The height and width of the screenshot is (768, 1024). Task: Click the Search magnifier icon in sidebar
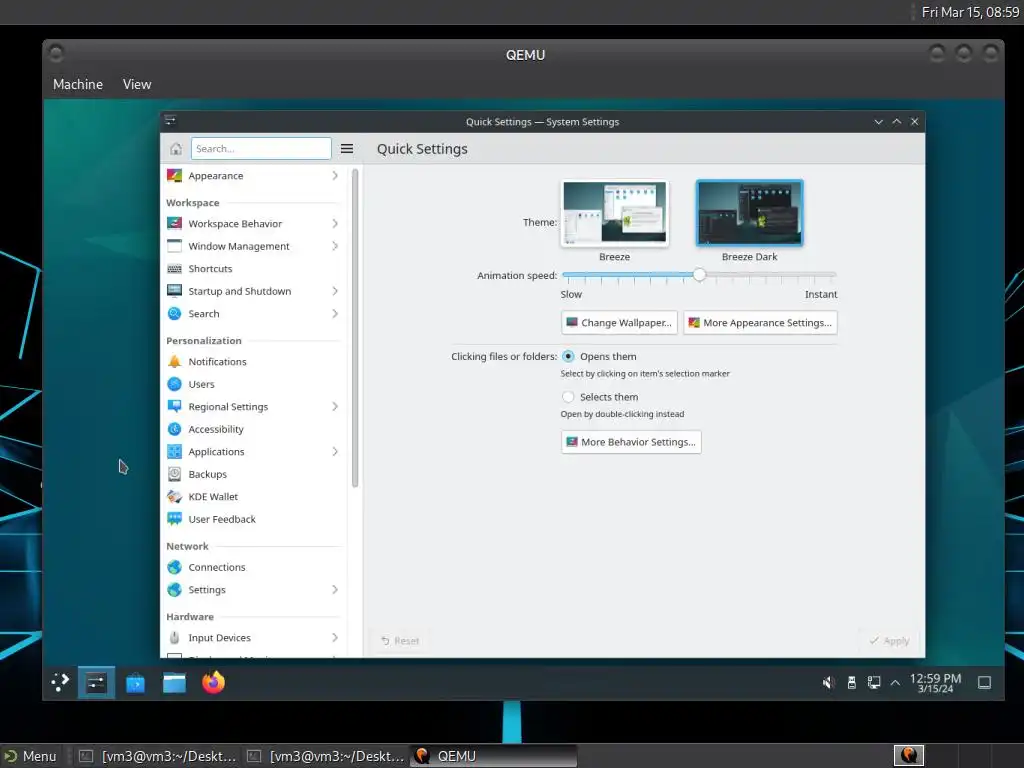(174, 313)
